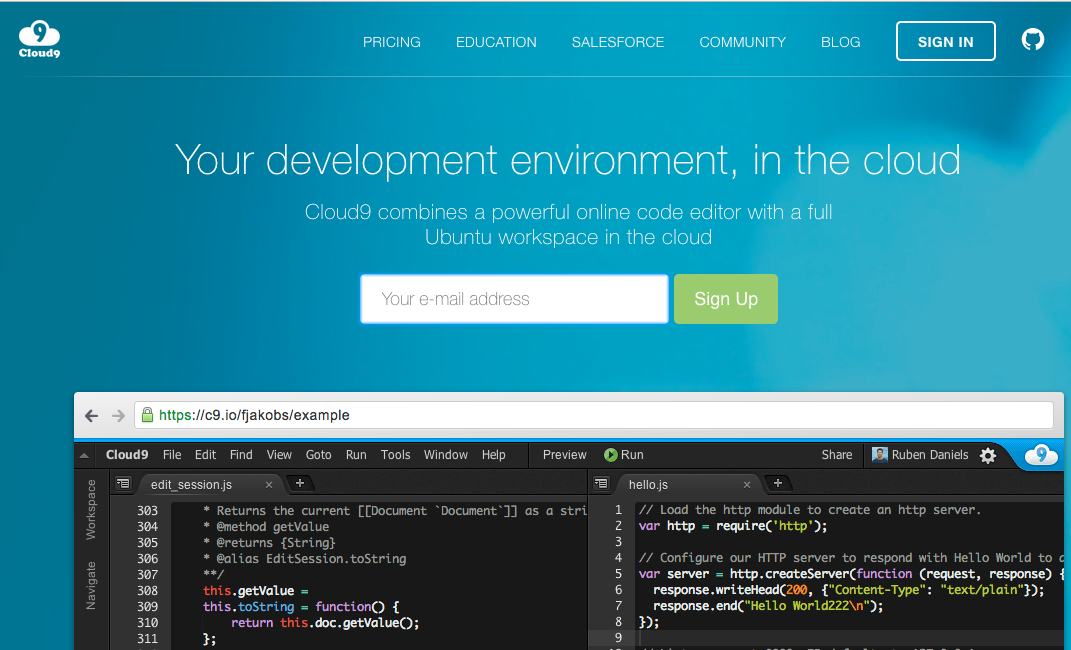The width and height of the screenshot is (1071, 650).
Task: Close the edit_session.js tab
Action: tap(269, 485)
